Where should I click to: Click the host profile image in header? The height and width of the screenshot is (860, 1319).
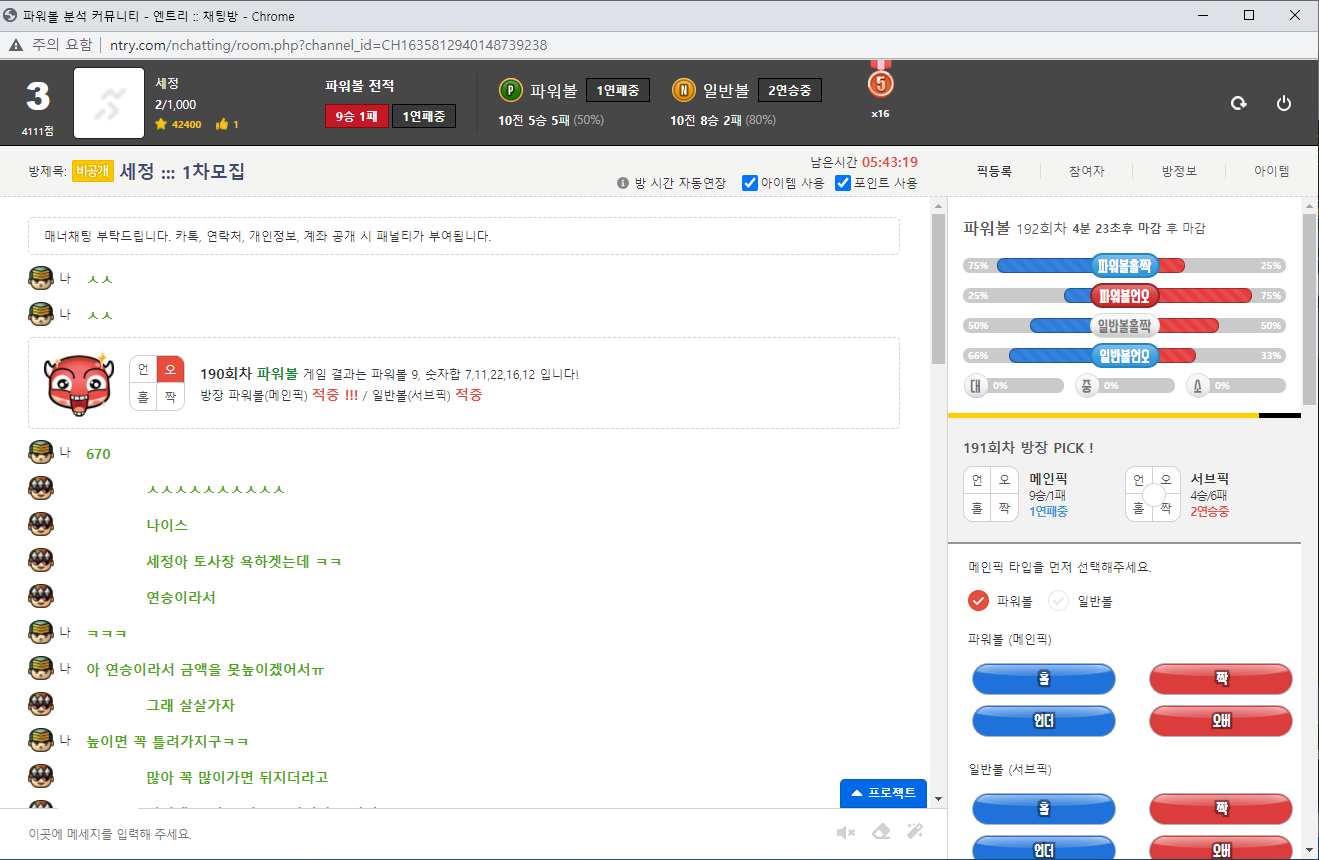pyautogui.click(x=109, y=103)
